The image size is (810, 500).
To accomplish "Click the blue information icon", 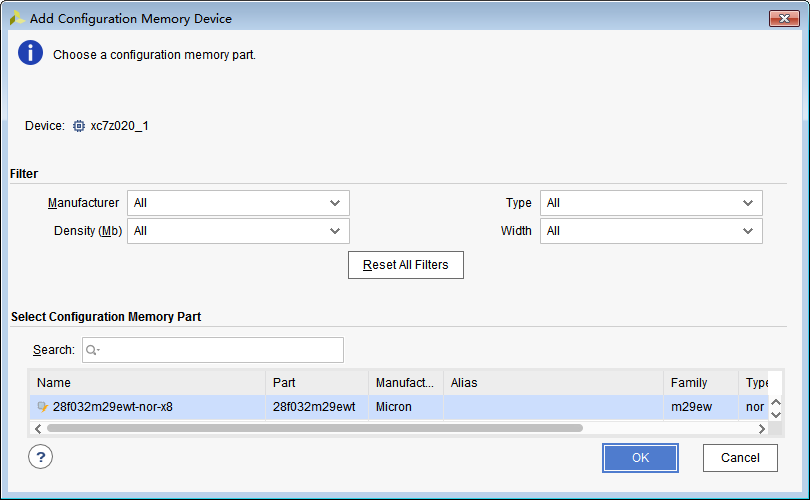I will point(30,53).
